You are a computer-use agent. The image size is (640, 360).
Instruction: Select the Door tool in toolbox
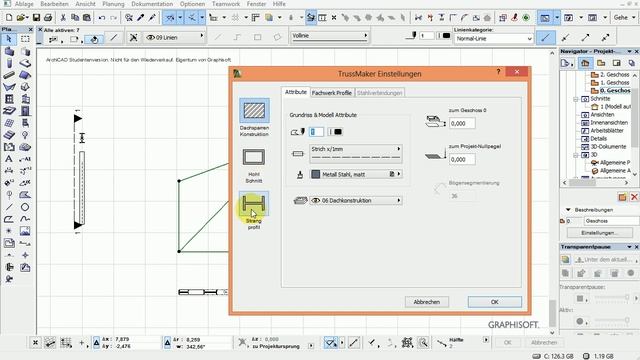pyautogui.click(x=25, y=111)
